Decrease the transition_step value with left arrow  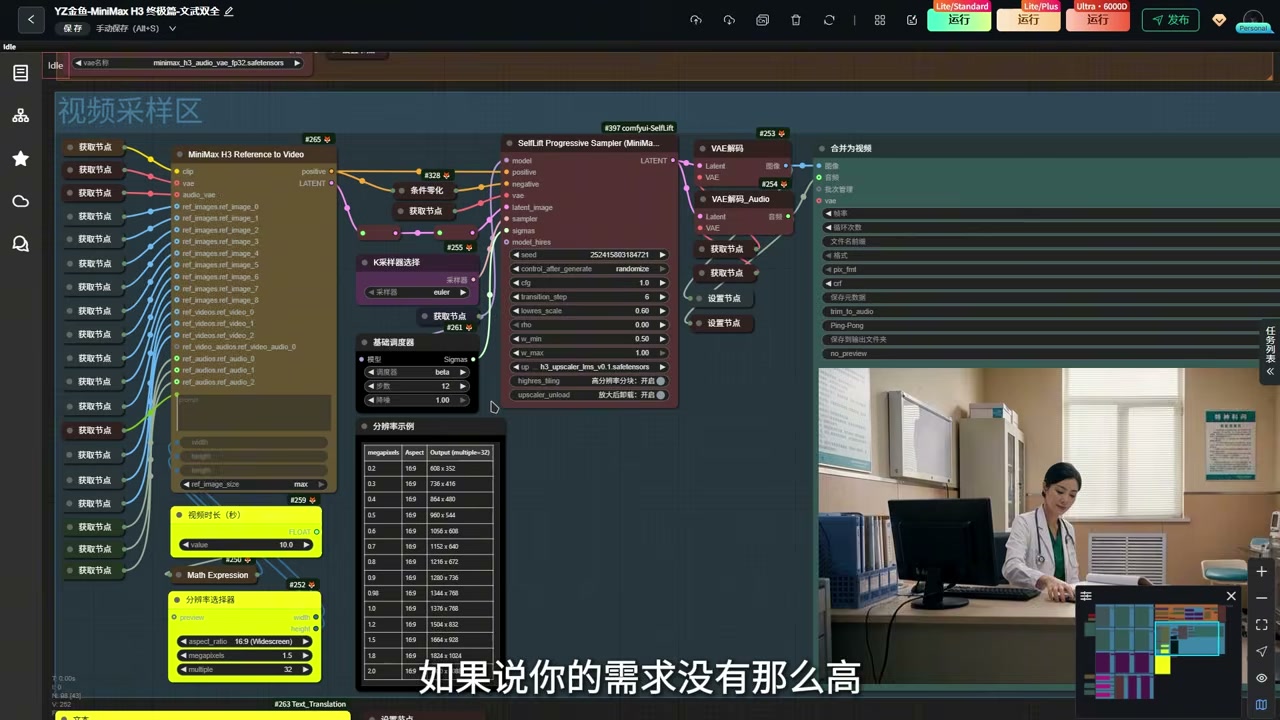[x=516, y=297]
